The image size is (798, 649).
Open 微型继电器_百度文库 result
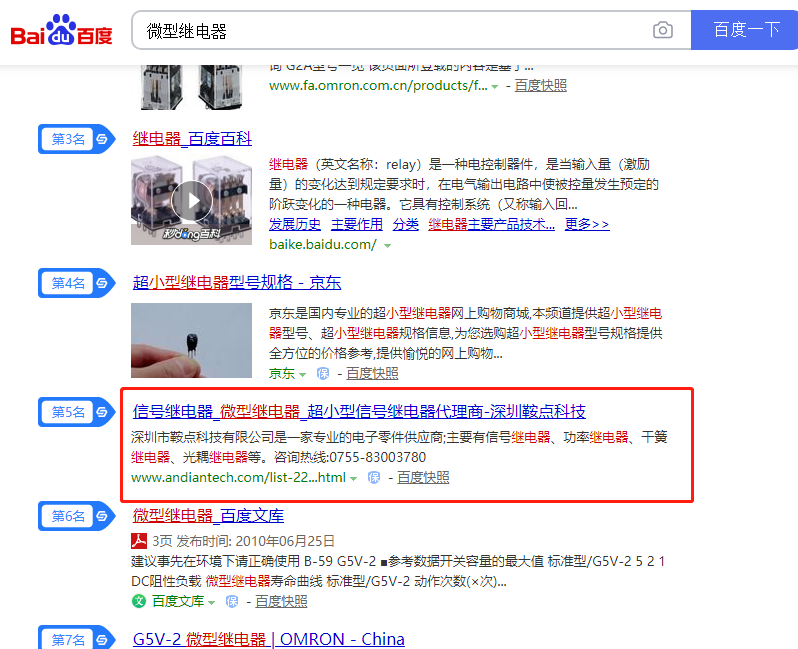[x=208, y=516]
